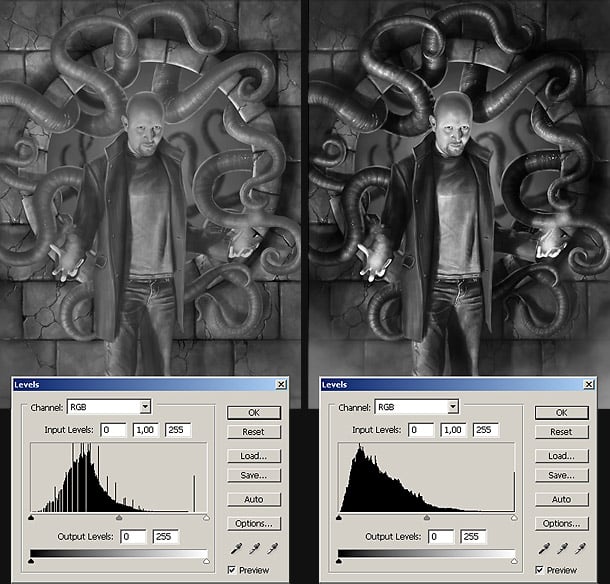Viewport: 610px width, 584px height.
Task: Select gray point eyedropper in left Levels dialog
Action: point(254,549)
